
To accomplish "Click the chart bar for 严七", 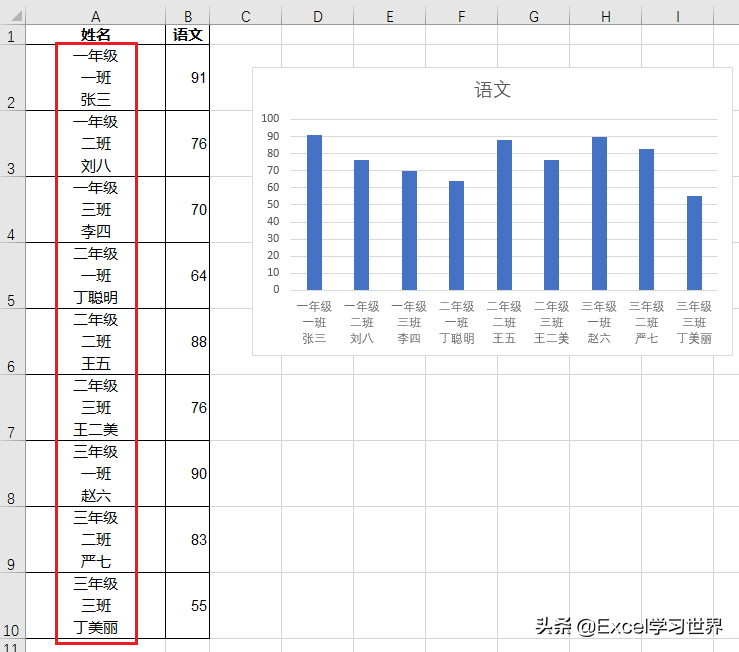I will click(646, 220).
